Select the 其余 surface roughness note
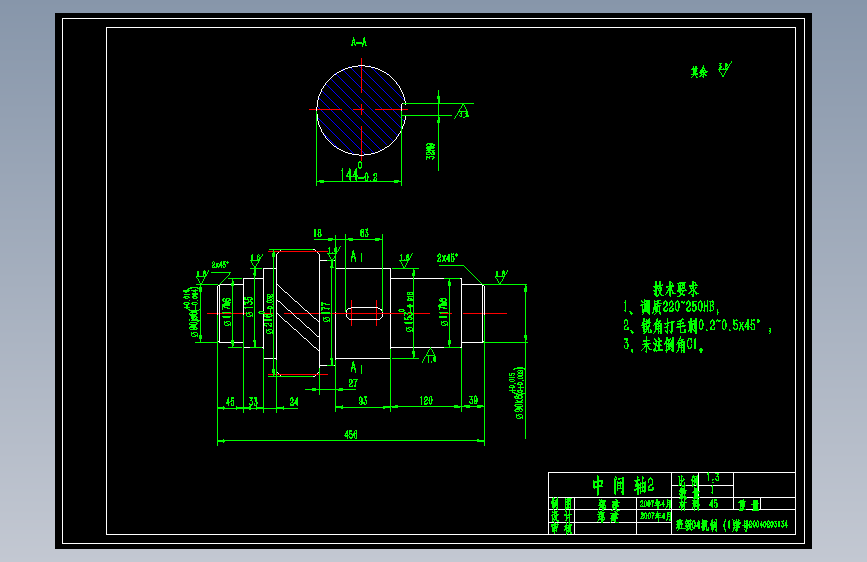 point(711,70)
